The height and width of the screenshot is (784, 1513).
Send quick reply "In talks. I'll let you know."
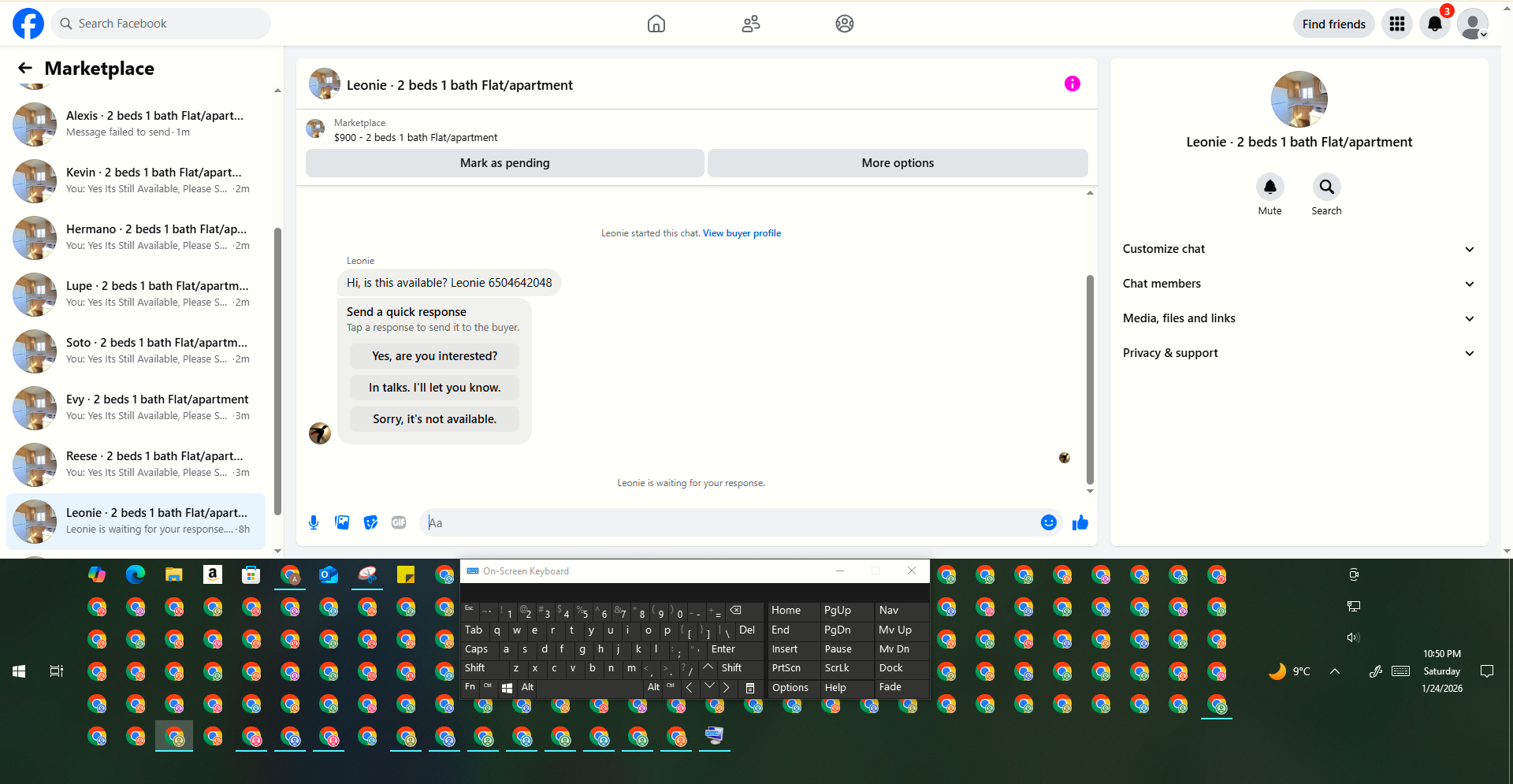435,388
